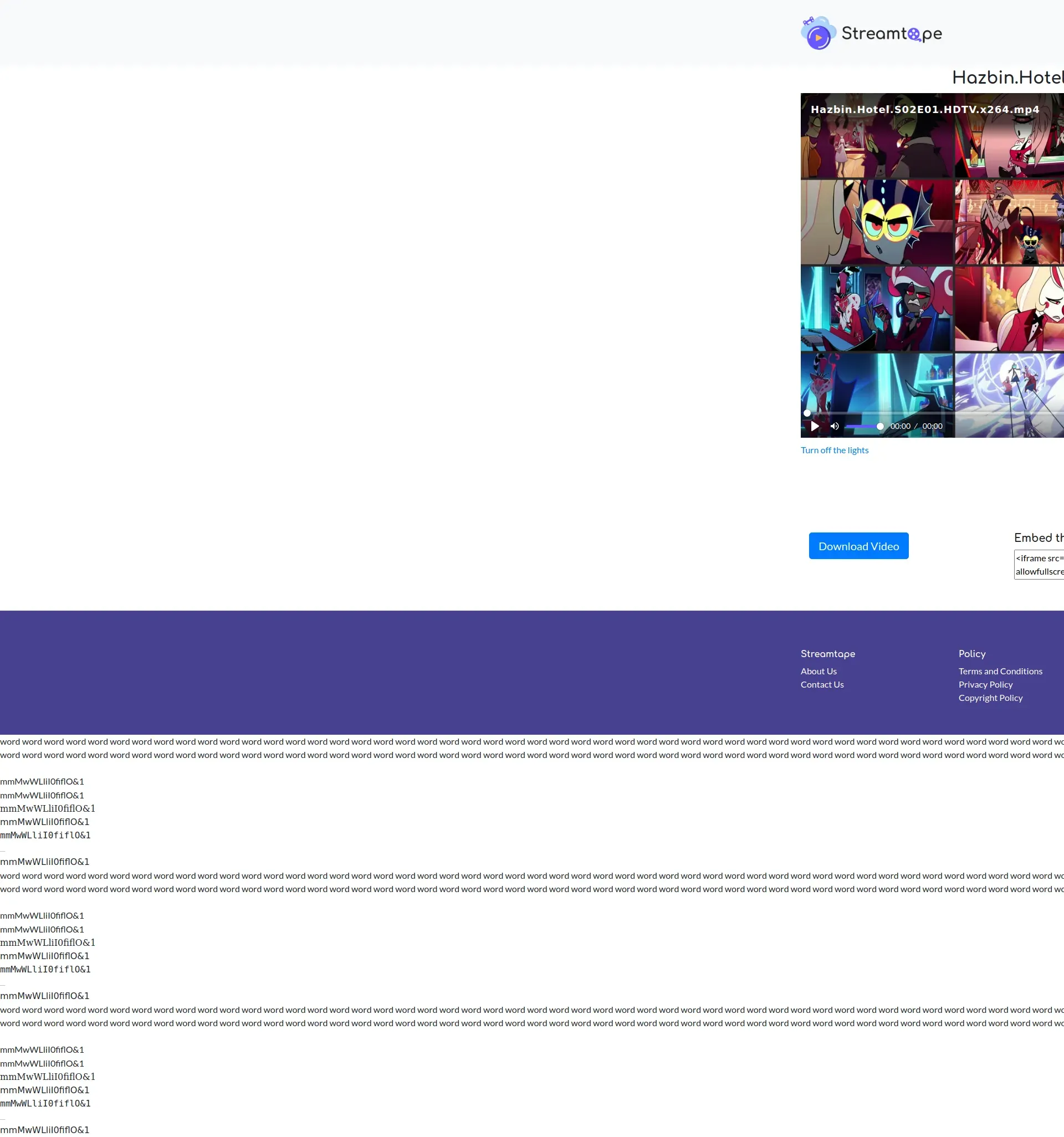Screen dimensions: 1064x1137
Task: Mute the video volume speaker icon
Action: (835, 426)
